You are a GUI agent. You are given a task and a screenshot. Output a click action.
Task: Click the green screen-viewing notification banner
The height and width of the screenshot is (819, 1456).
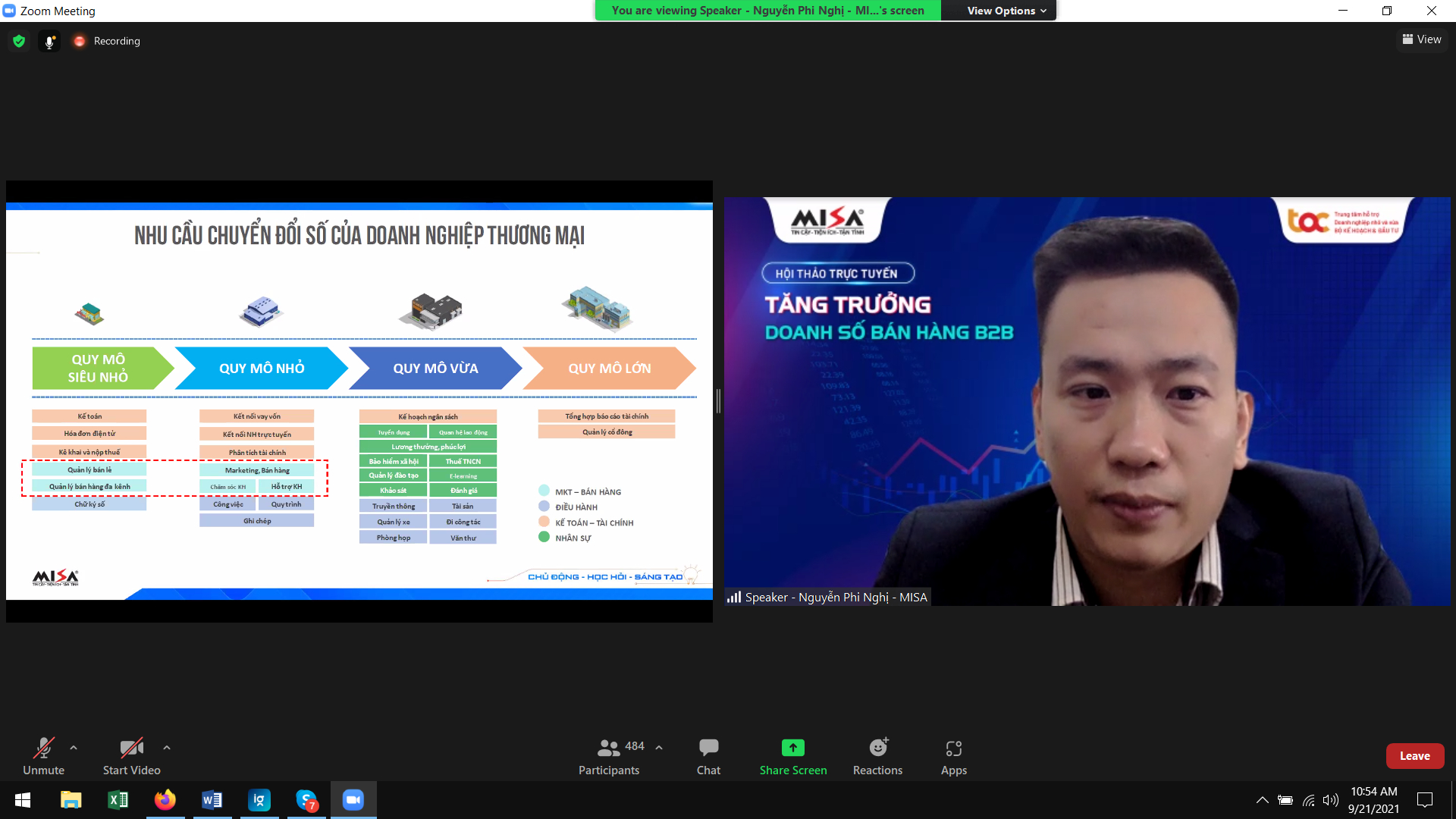pyautogui.click(x=767, y=11)
